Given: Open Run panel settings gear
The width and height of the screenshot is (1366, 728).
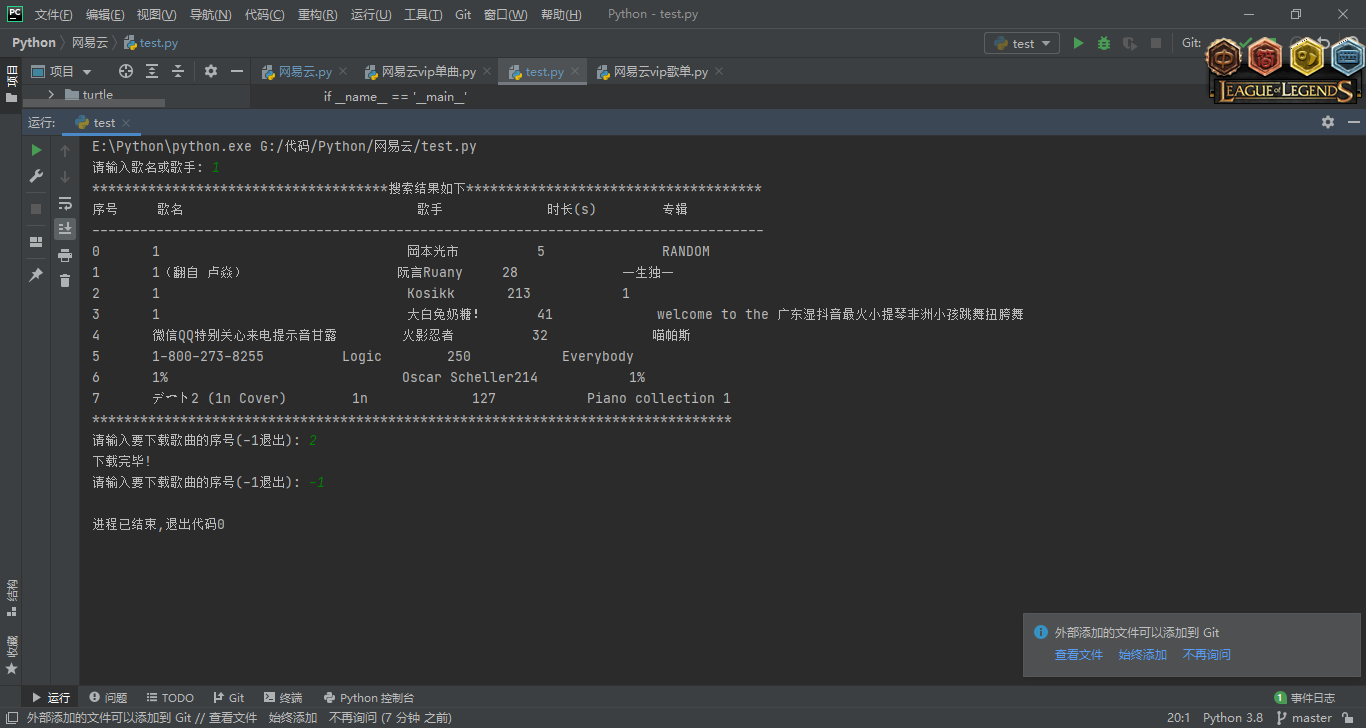Looking at the screenshot, I should point(1327,122).
